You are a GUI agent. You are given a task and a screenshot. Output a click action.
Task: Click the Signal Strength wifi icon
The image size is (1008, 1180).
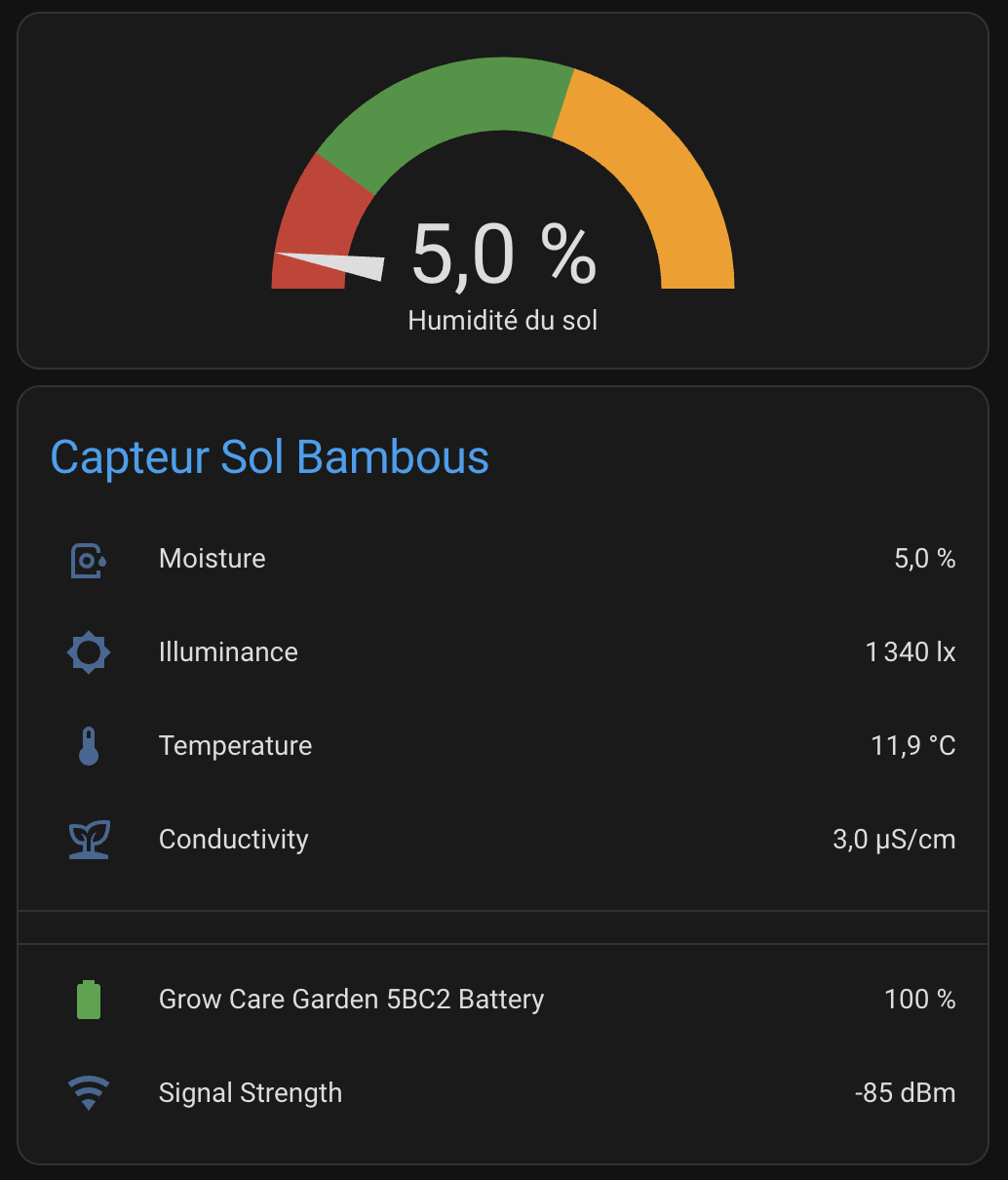89,1093
